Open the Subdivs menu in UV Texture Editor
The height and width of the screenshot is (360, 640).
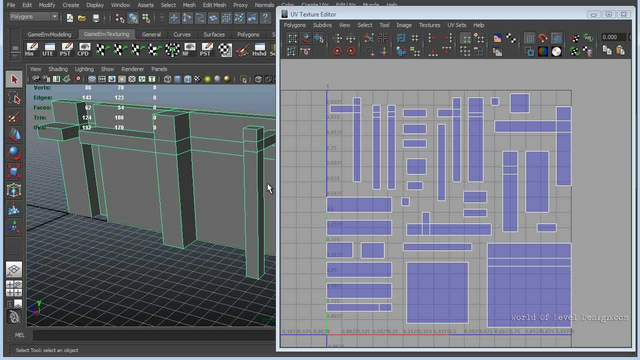point(322,25)
